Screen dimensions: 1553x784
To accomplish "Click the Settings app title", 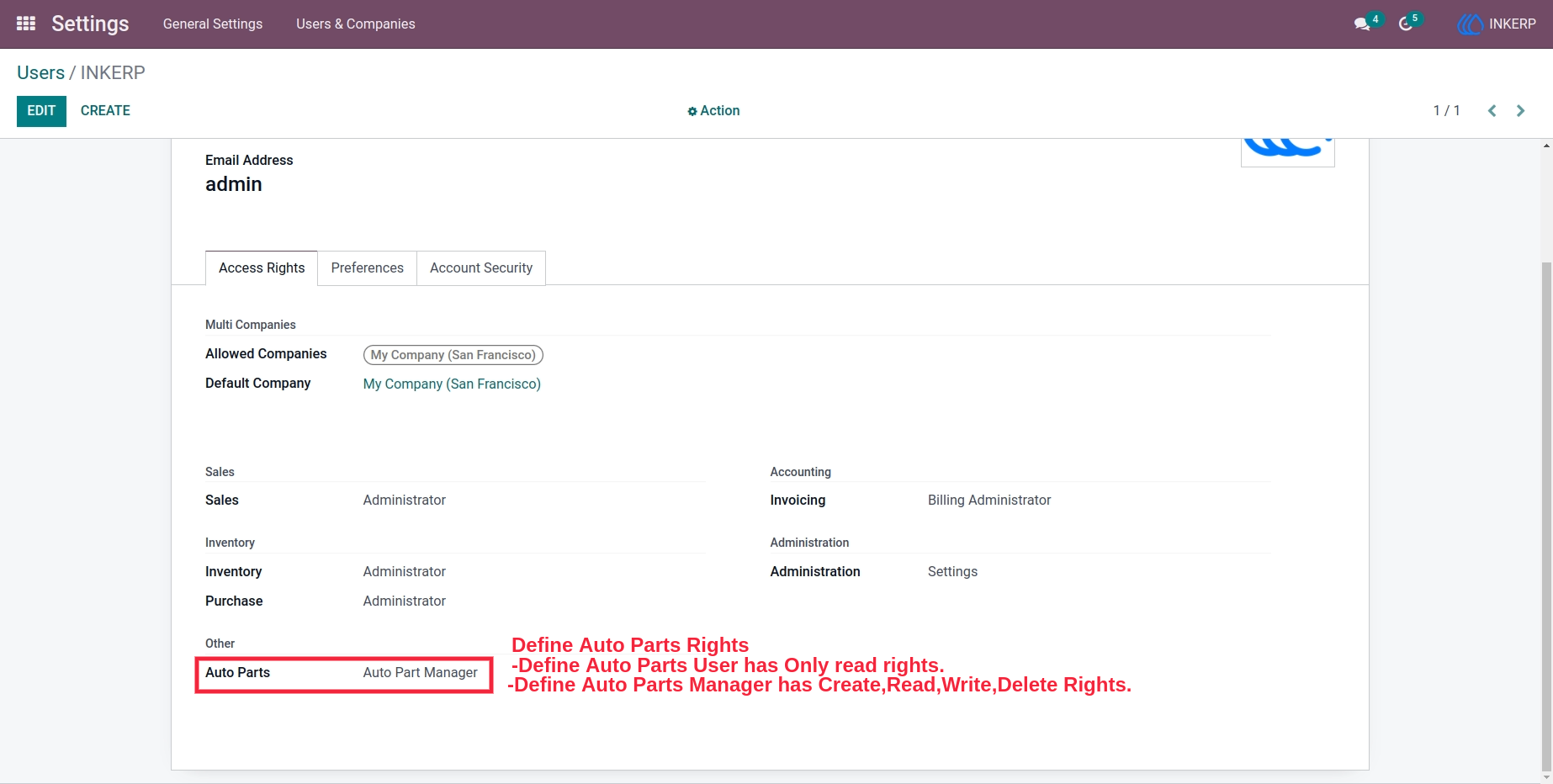I will pos(90,24).
